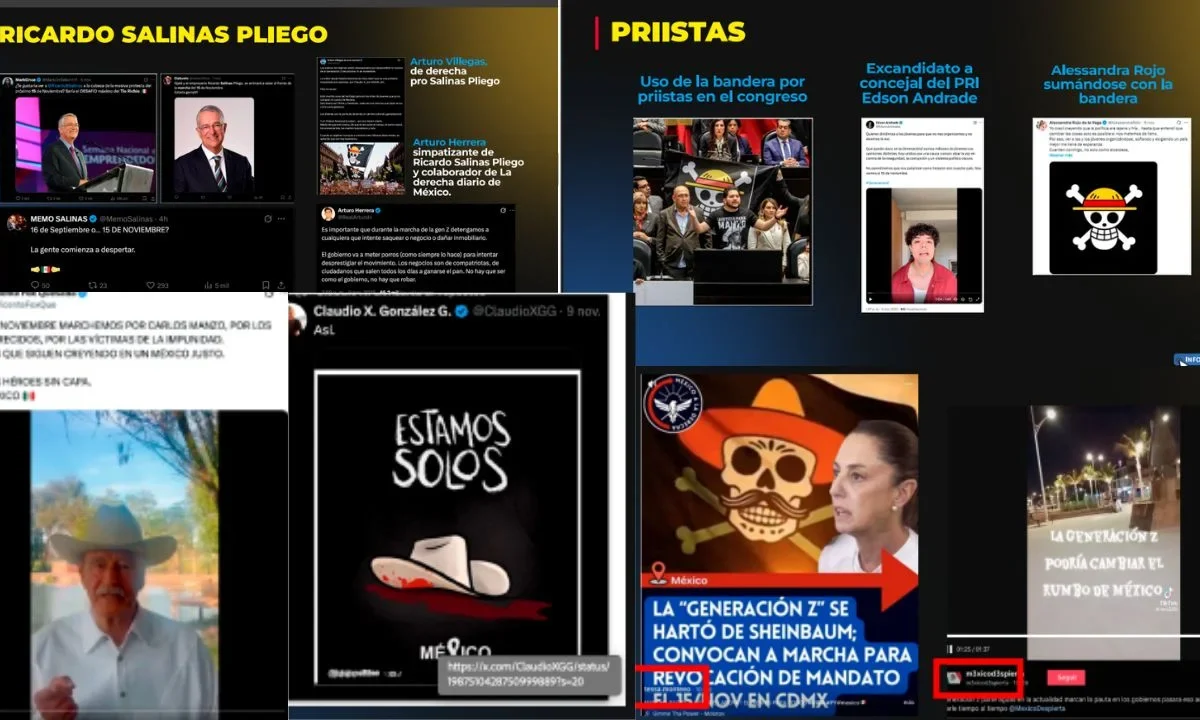The height and width of the screenshot is (720, 1200).
Task: Click 'Excandidato a concejal del PRI' caption
Action: (920, 83)
